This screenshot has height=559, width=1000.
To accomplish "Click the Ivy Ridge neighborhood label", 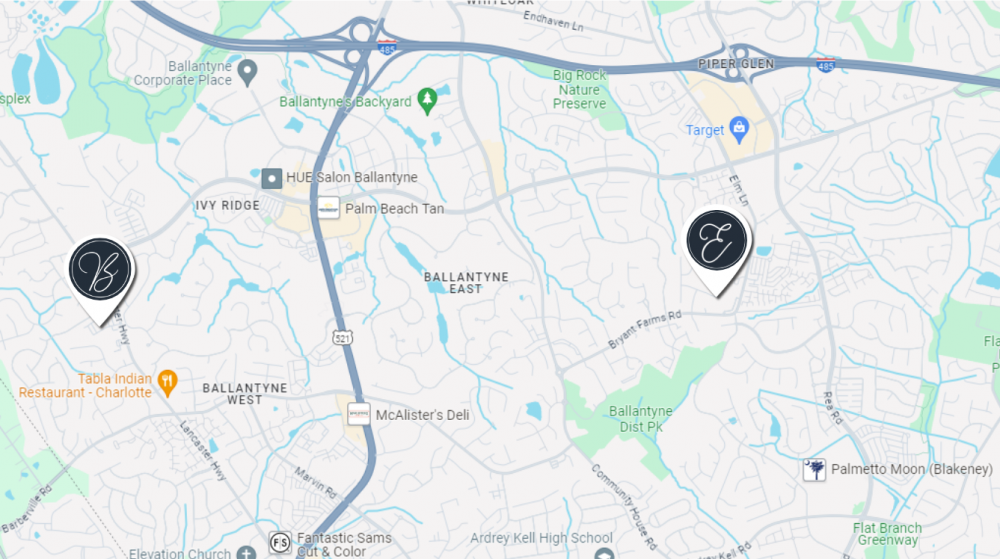I will (x=227, y=205).
